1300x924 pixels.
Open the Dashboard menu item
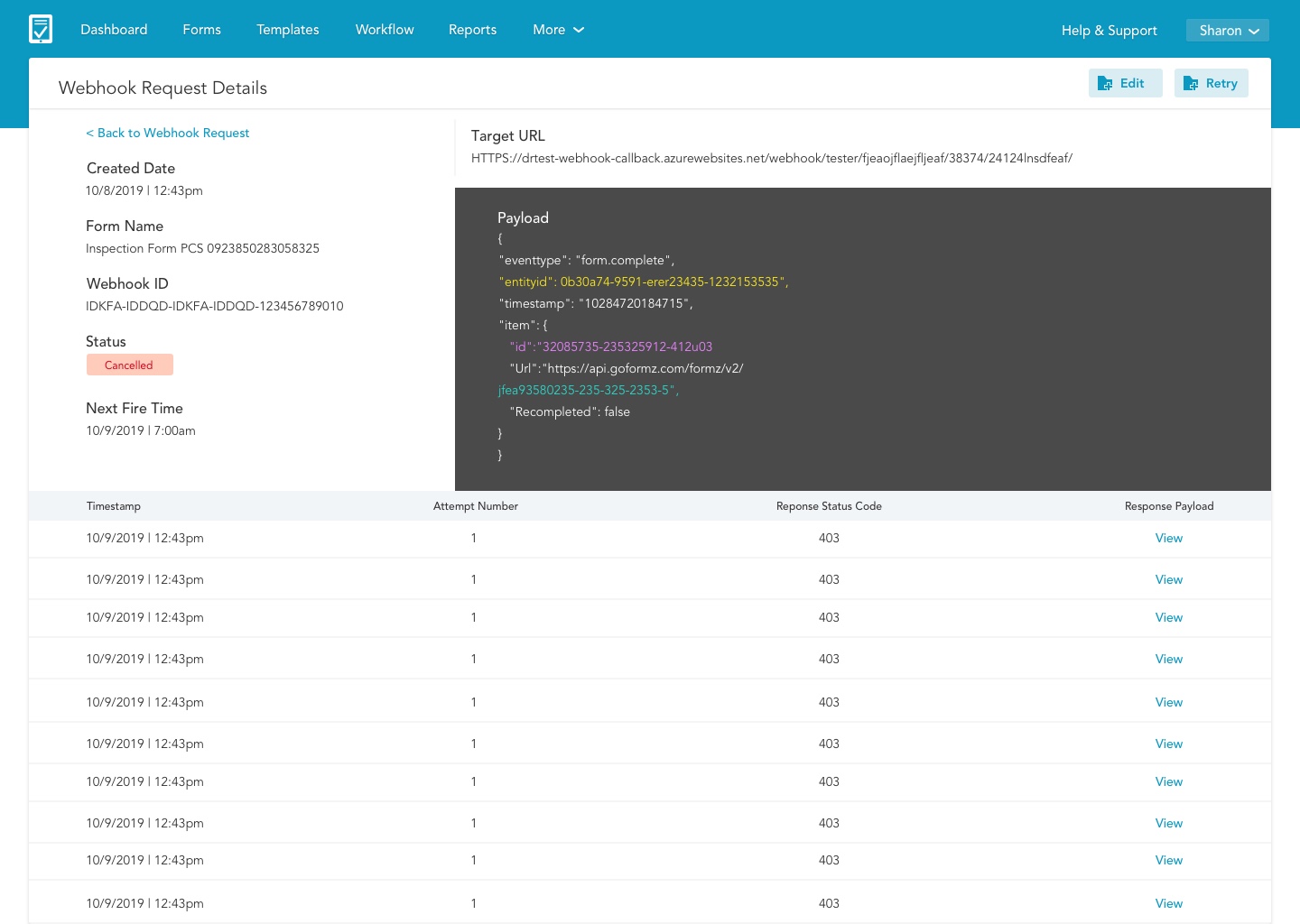tap(114, 30)
